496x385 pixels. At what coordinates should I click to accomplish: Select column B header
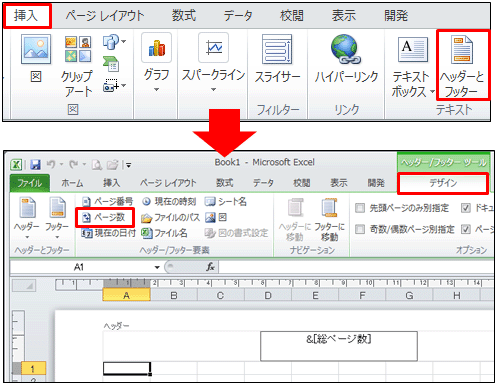click(174, 295)
